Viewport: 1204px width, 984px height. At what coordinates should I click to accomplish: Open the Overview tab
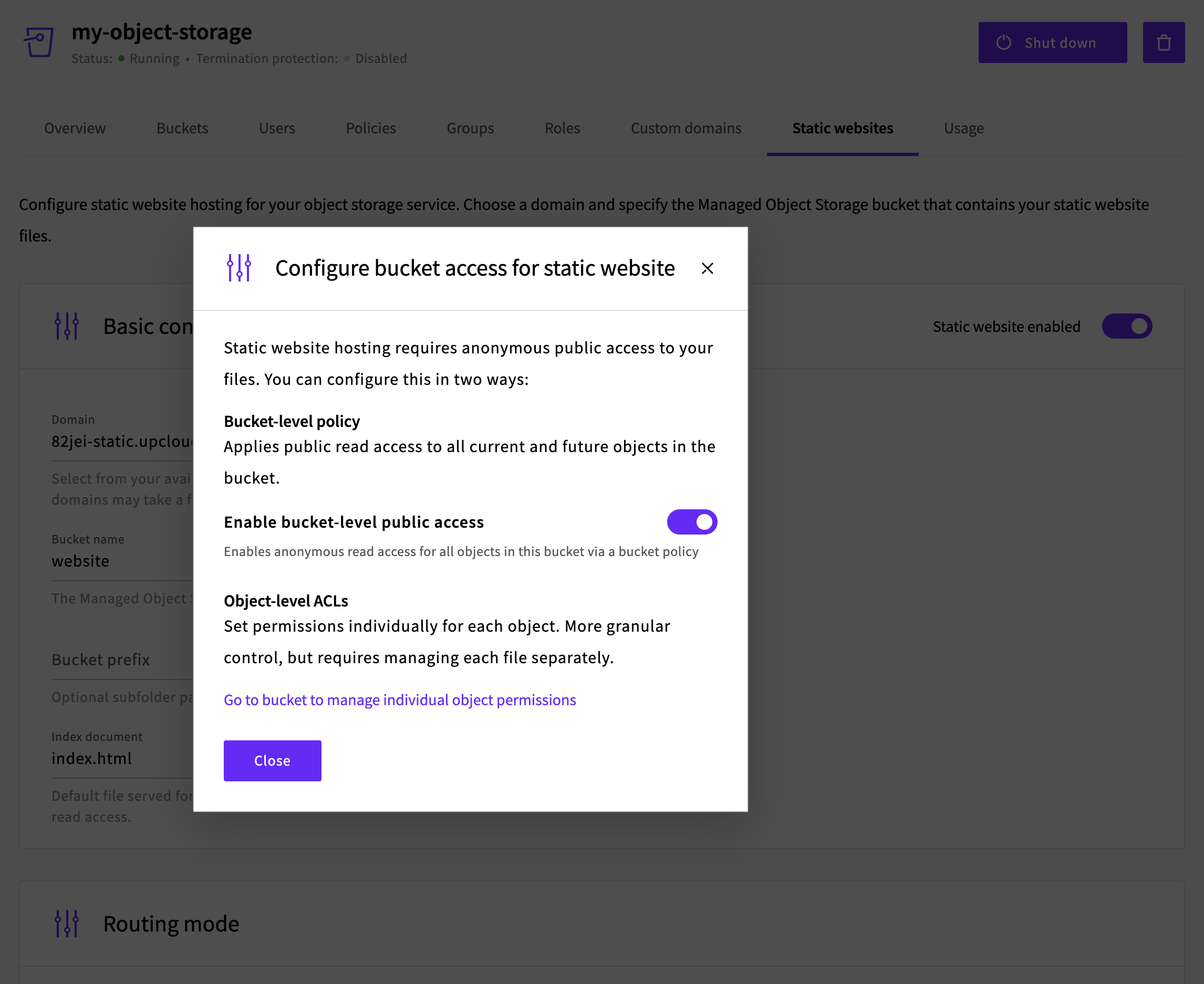pos(75,128)
